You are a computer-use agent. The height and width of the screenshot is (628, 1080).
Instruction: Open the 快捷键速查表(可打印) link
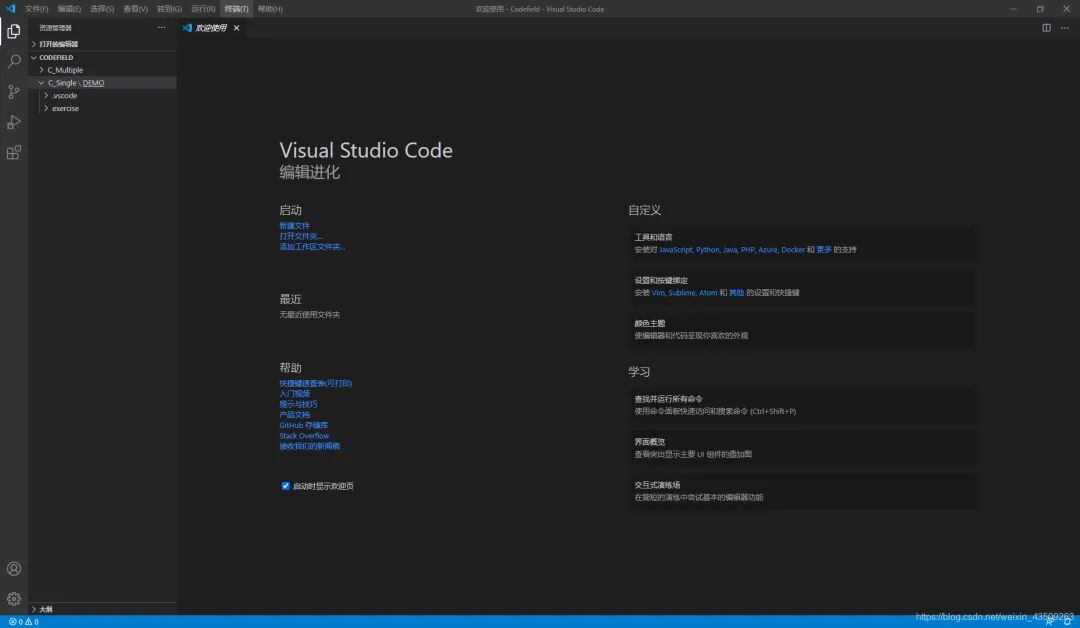pos(315,384)
